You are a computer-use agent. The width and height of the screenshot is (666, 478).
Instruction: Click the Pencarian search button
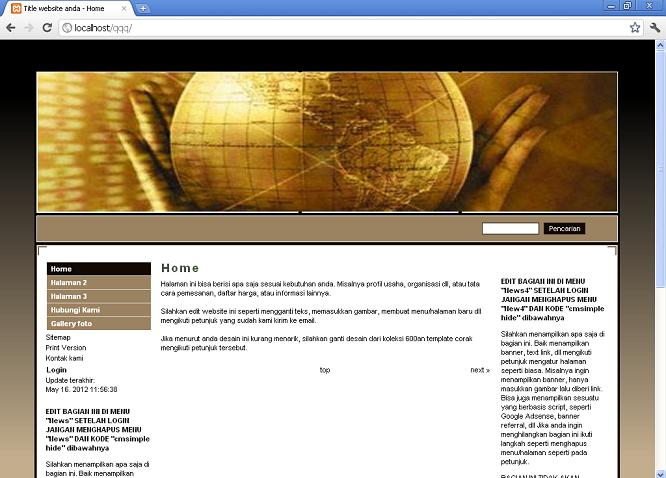pyautogui.click(x=564, y=229)
